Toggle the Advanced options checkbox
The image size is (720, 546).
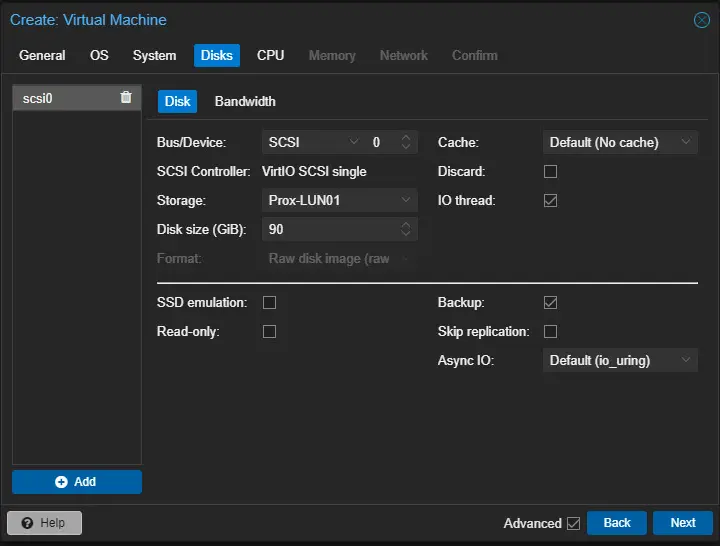pos(573,523)
